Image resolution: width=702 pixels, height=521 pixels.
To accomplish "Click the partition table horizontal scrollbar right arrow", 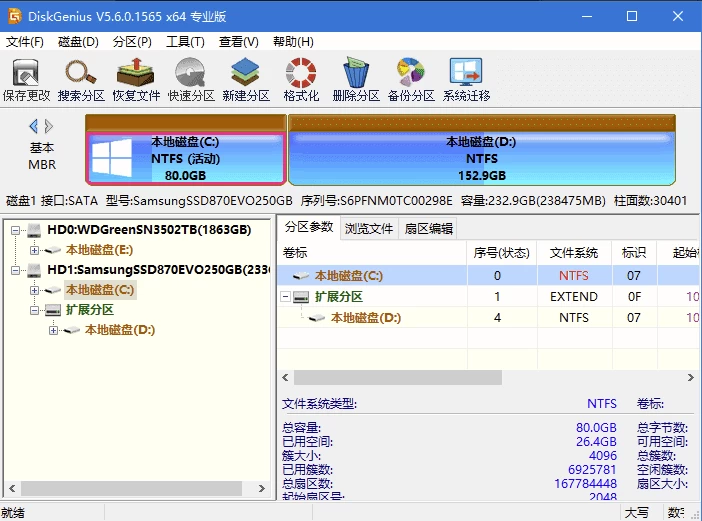I will pyautogui.click(x=689, y=378).
